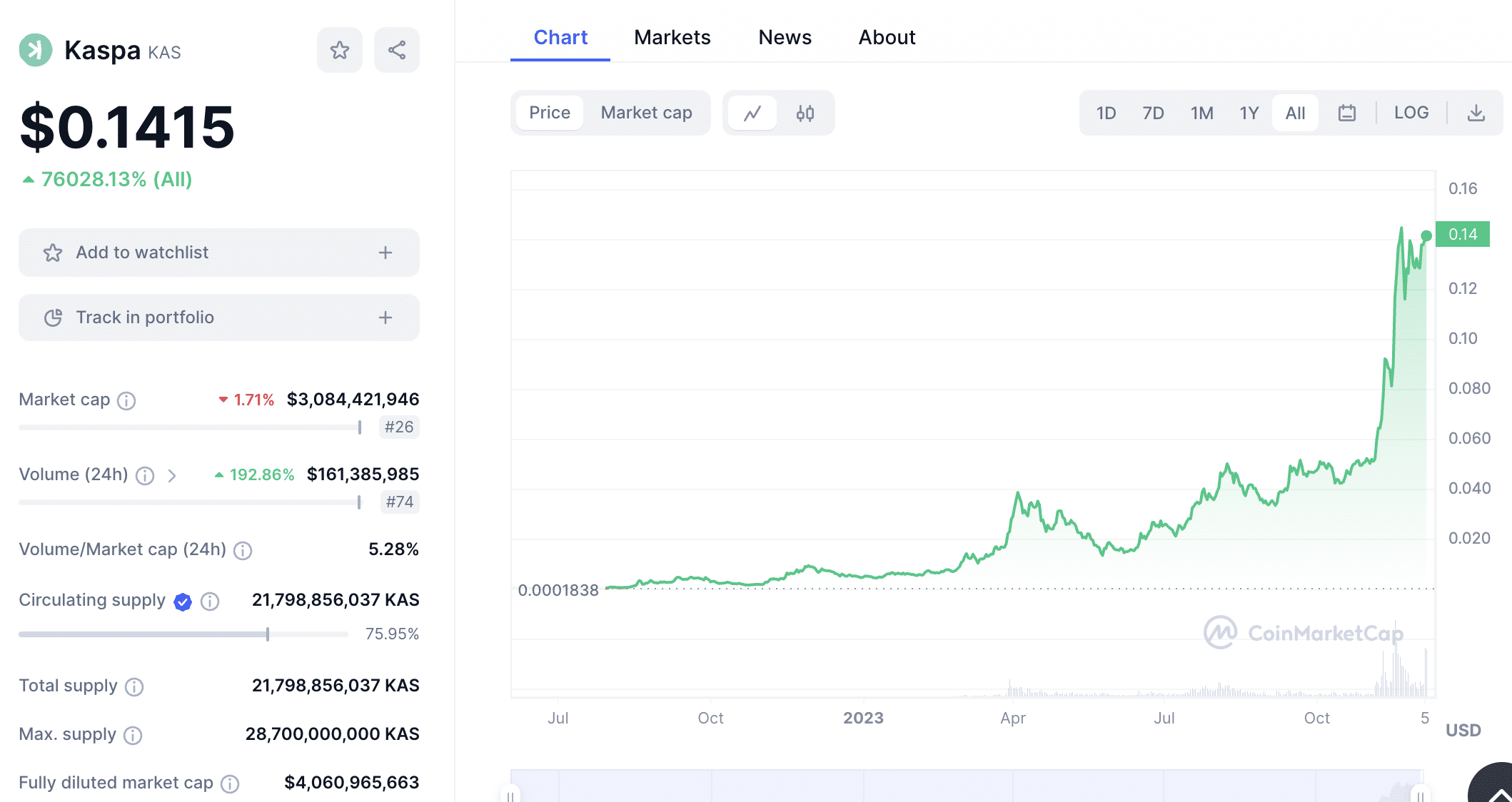
Task: Click Add to watchlist button
Action: click(x=219, y=253)
